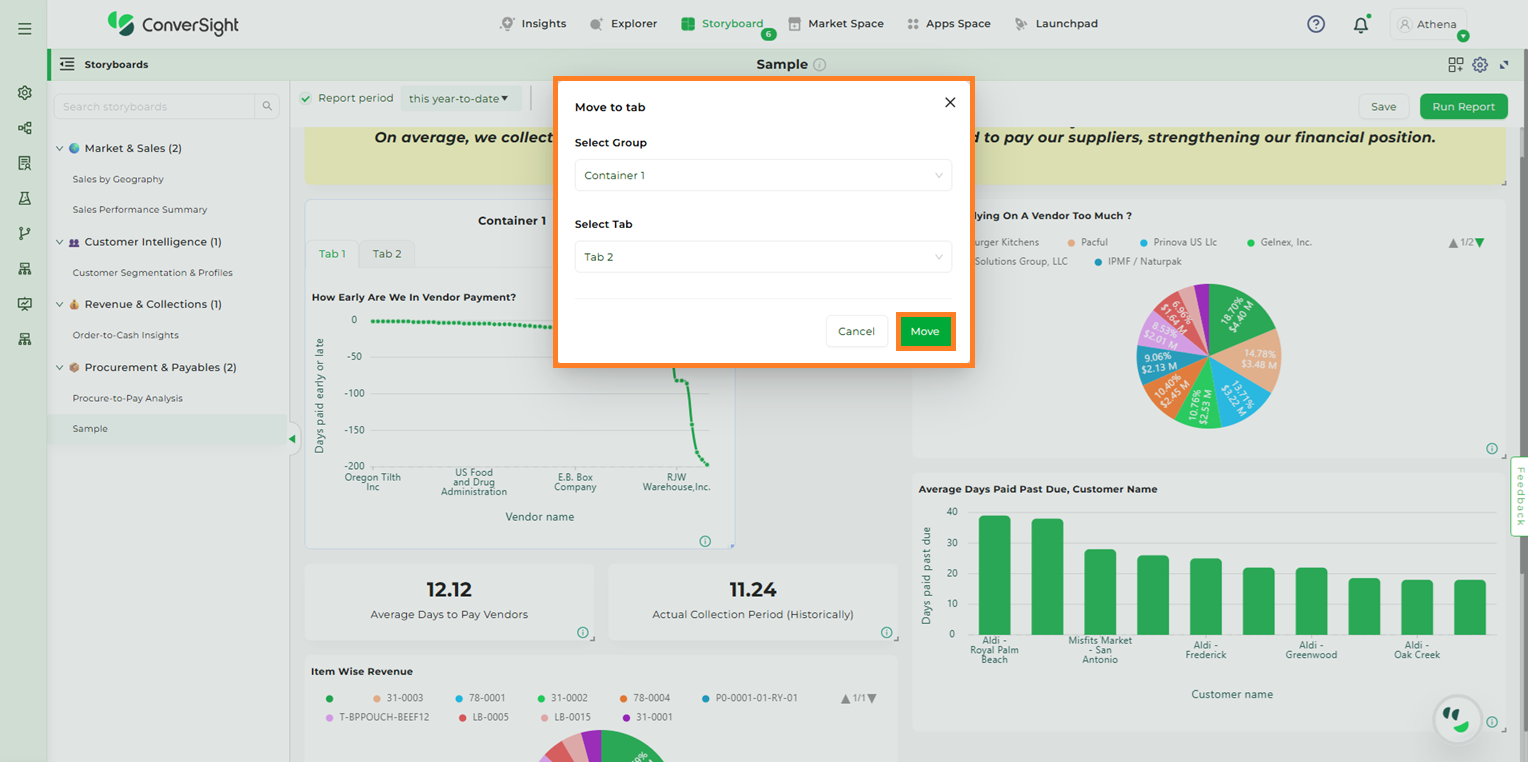Click the Search storyboards input field
The image size is (1528, 762).
point(155,107)
